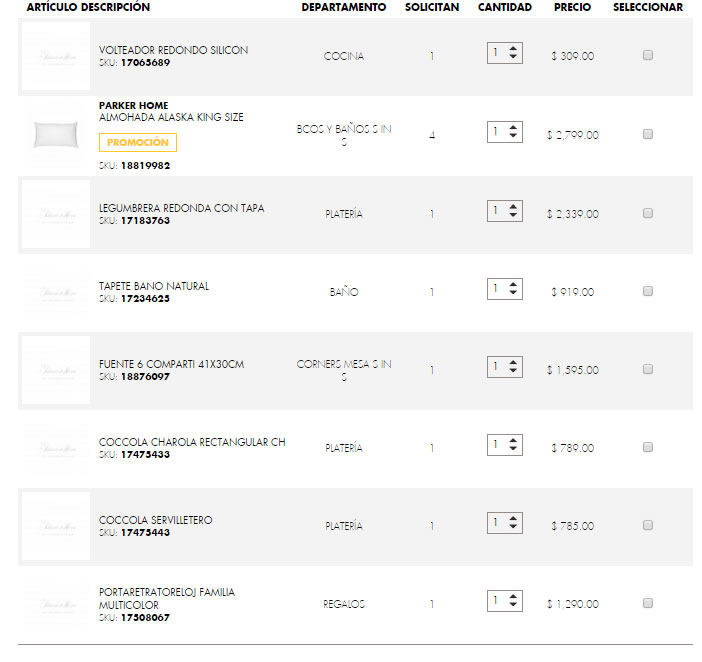Click the Coccola Servilletero image placeholder

(56, 525)
